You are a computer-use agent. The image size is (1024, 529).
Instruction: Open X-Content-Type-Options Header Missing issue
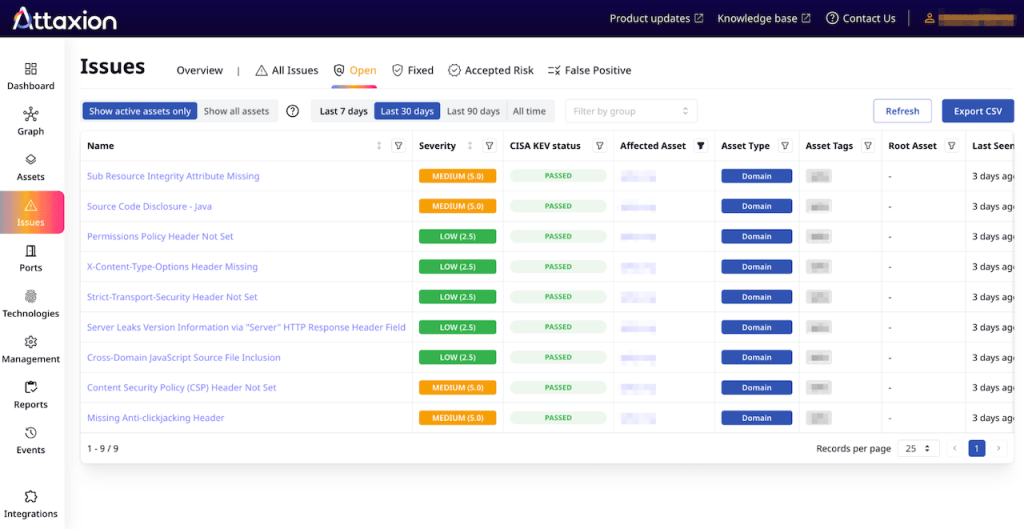pos(172,266)
